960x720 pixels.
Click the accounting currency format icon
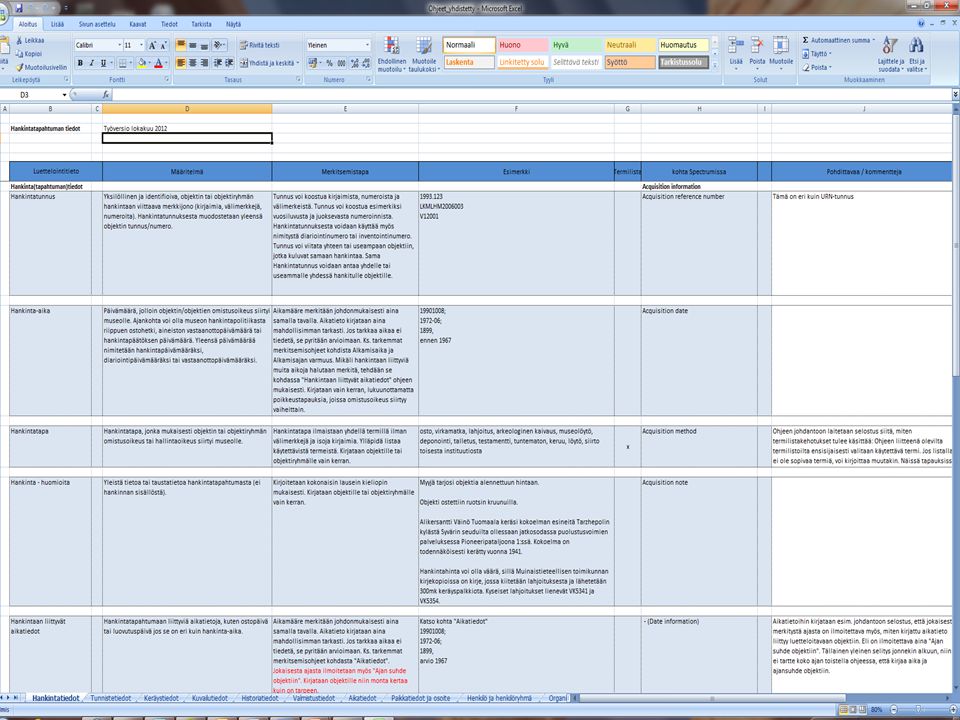(312, 63)
